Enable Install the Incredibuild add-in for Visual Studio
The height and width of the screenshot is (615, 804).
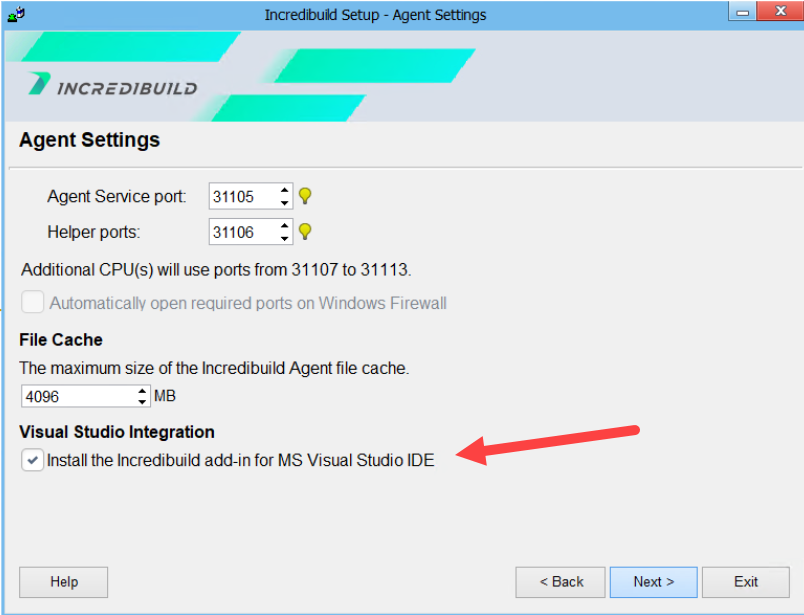(32, 460)
